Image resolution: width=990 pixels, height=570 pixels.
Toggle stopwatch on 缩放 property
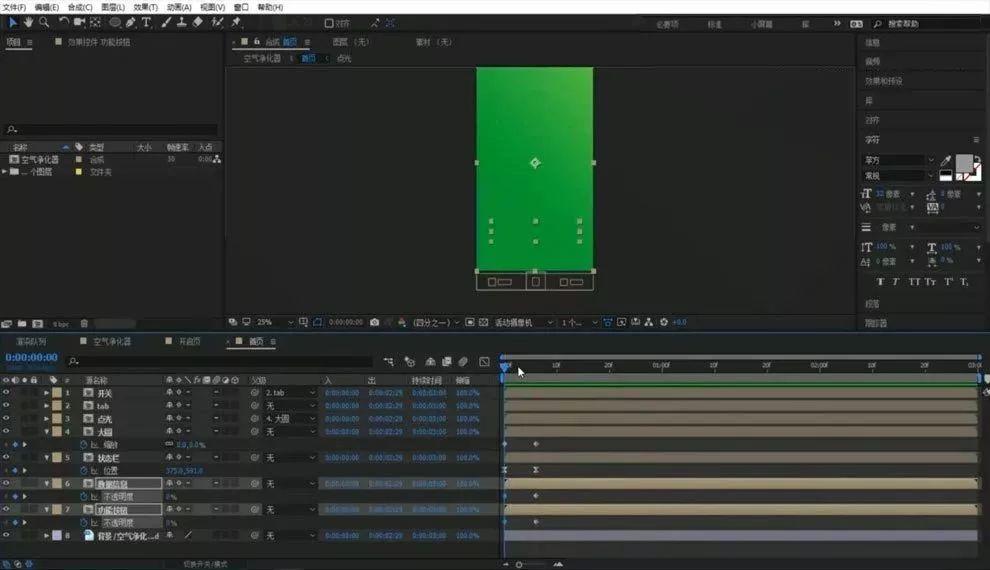[83, 445]
